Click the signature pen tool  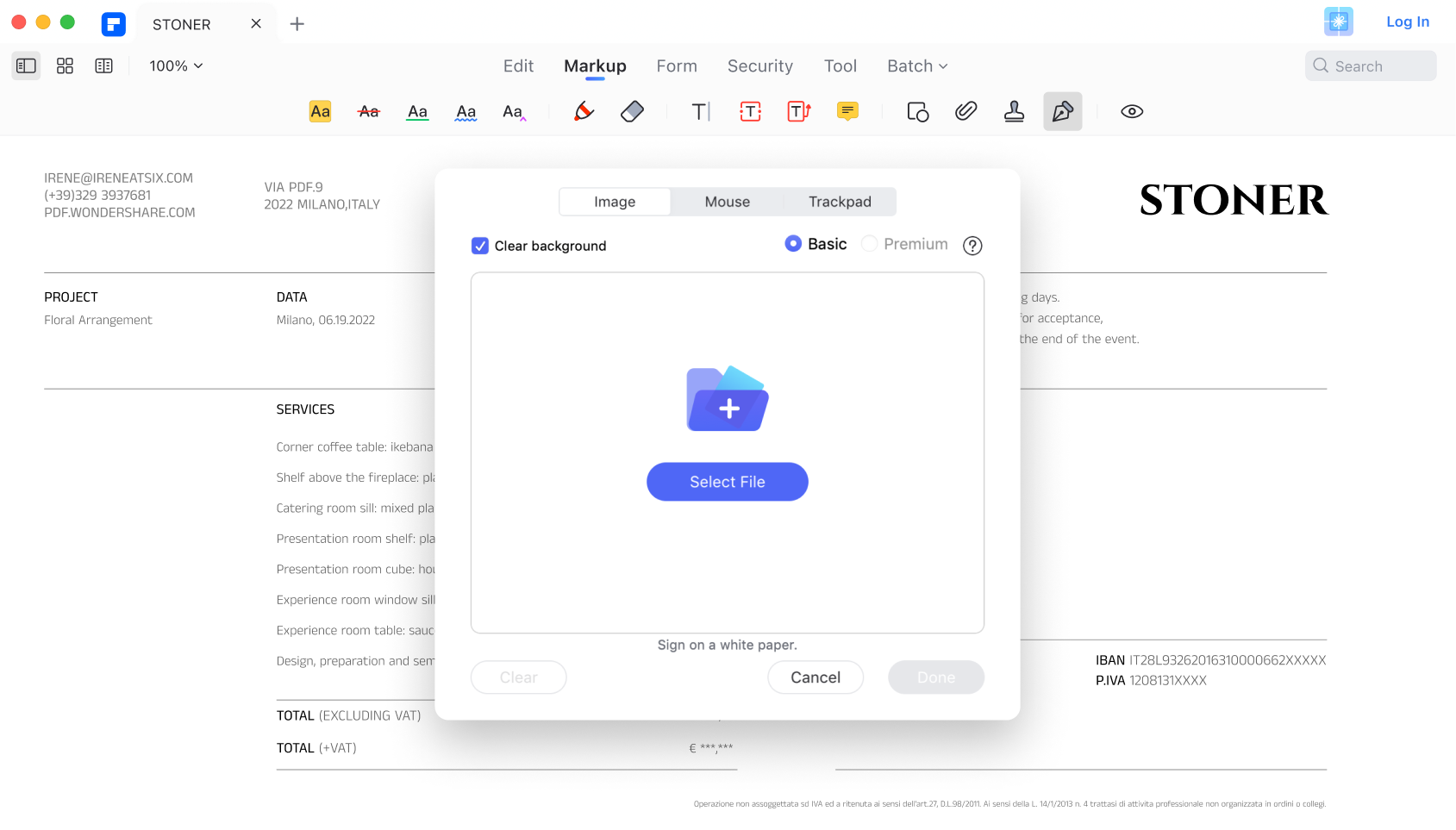pyautogui.click(x=1062, y=111)
